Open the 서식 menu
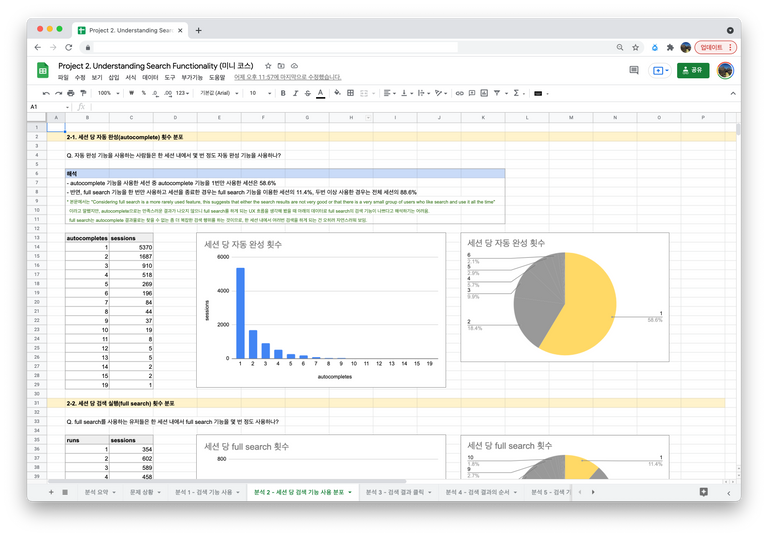 point(131,77)
